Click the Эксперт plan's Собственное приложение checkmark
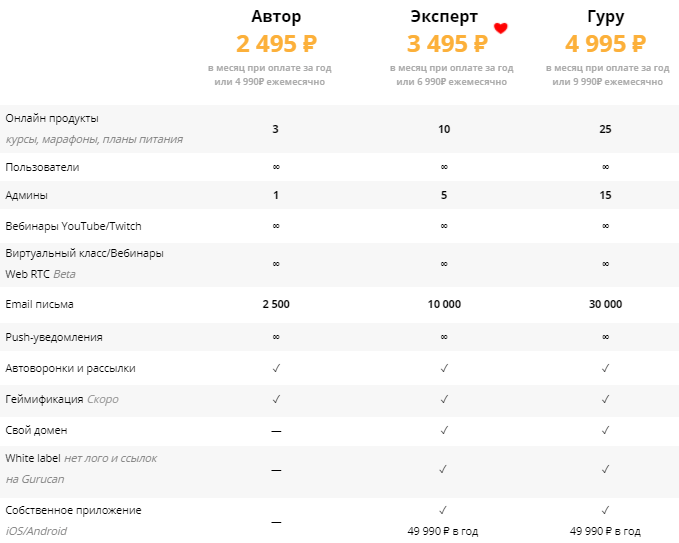 [444, 510]
